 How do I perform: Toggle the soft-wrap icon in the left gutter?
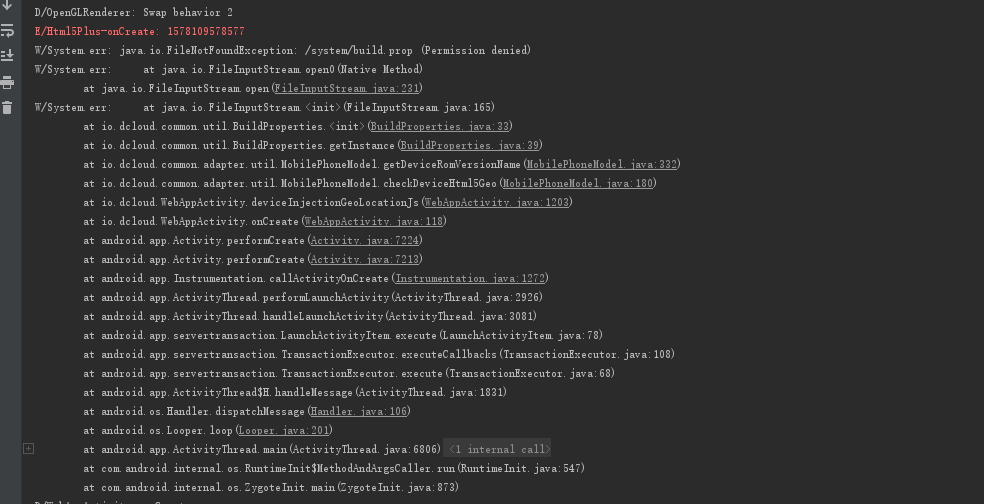pos(7,30)
